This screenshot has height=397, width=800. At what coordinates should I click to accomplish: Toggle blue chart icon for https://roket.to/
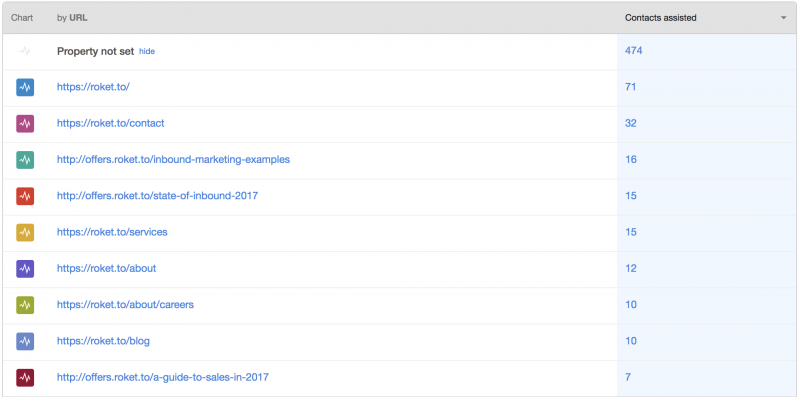tap(25, 87)
